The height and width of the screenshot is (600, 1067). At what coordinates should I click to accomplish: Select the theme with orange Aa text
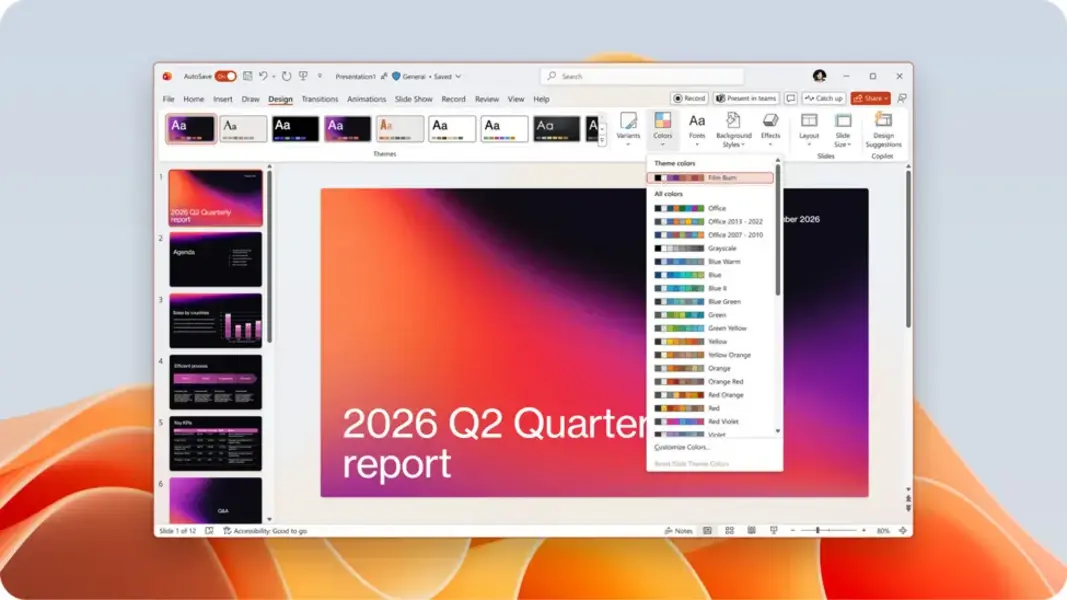[x=399, y=129]
